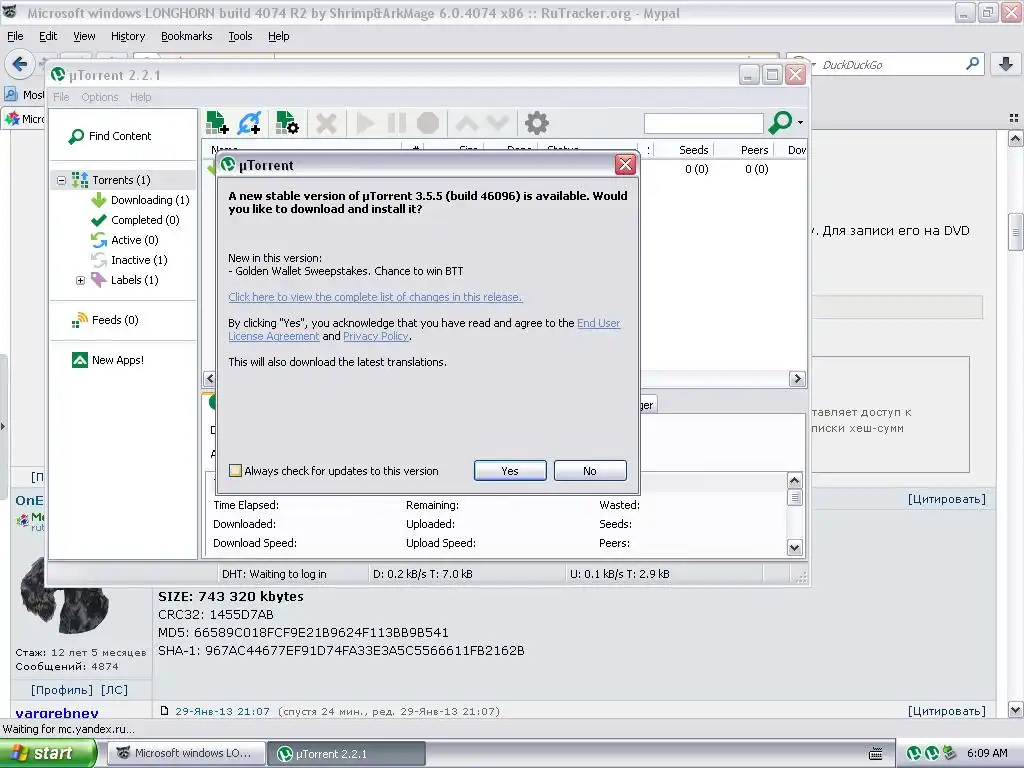Click the Add Torrent toolbar icon
Viewport: 1024px width, 768px height.
[x=217, y=123]
